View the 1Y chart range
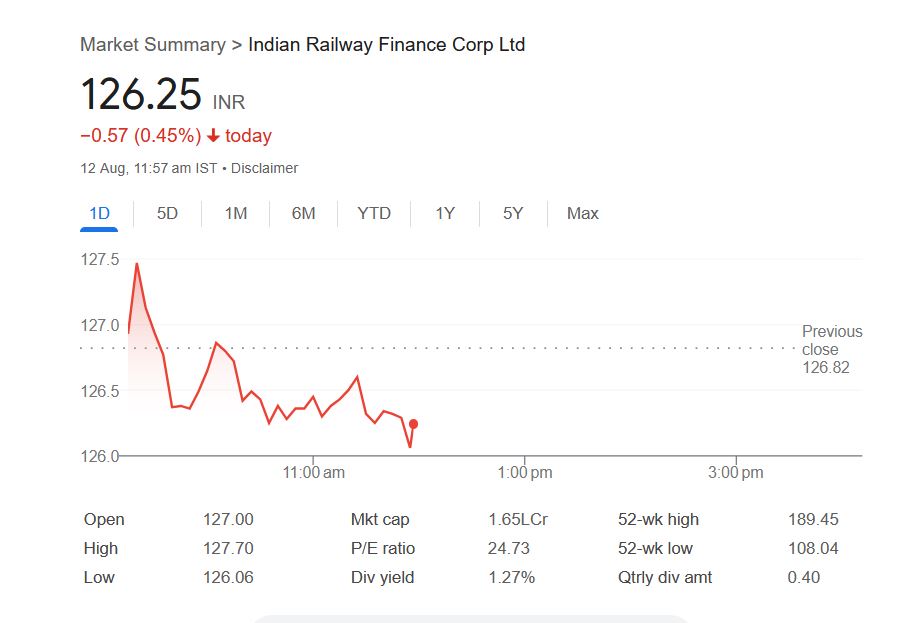This screenshot has width=922, height=623. 445,213
